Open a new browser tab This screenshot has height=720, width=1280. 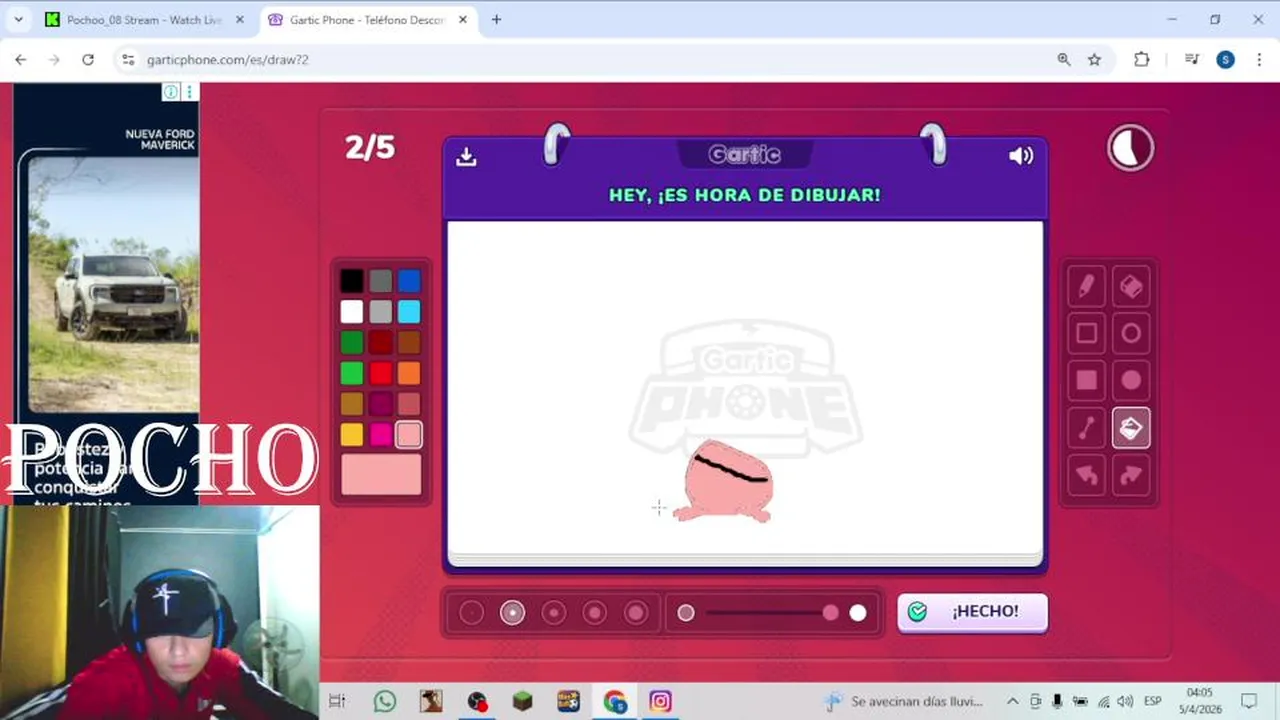coord(496,20)
